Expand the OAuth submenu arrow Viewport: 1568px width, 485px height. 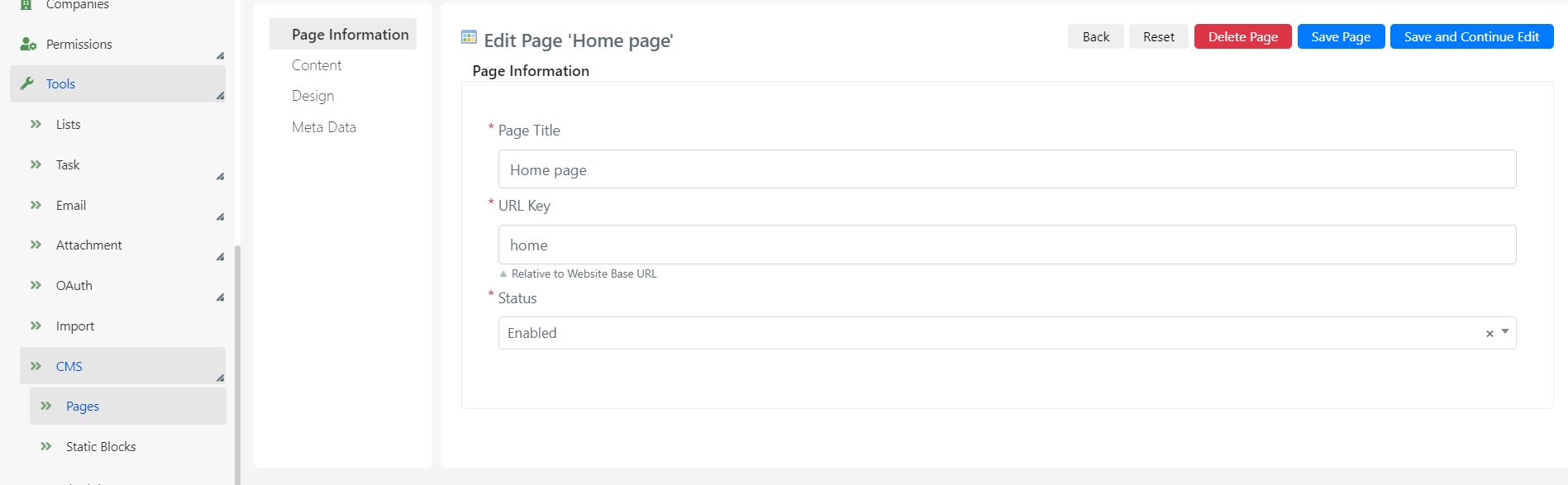(220, 297)
